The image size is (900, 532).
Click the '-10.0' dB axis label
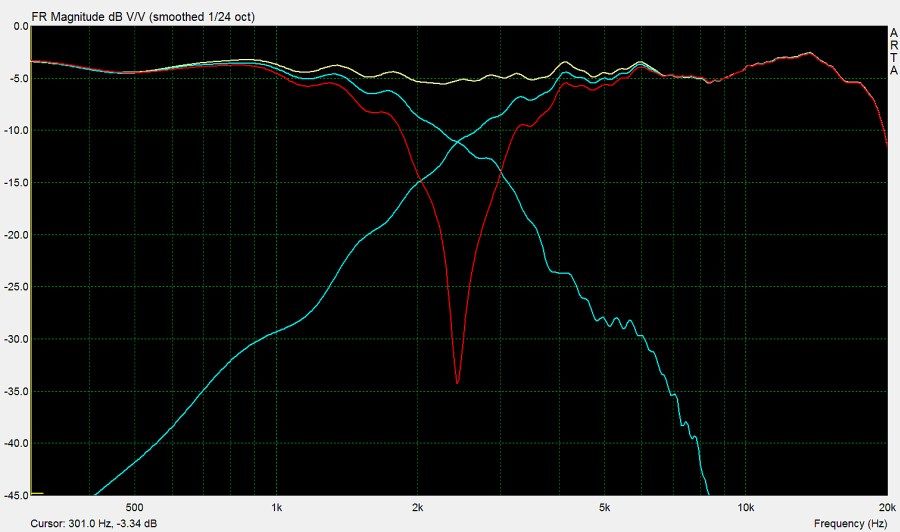(x=17, y=130)
